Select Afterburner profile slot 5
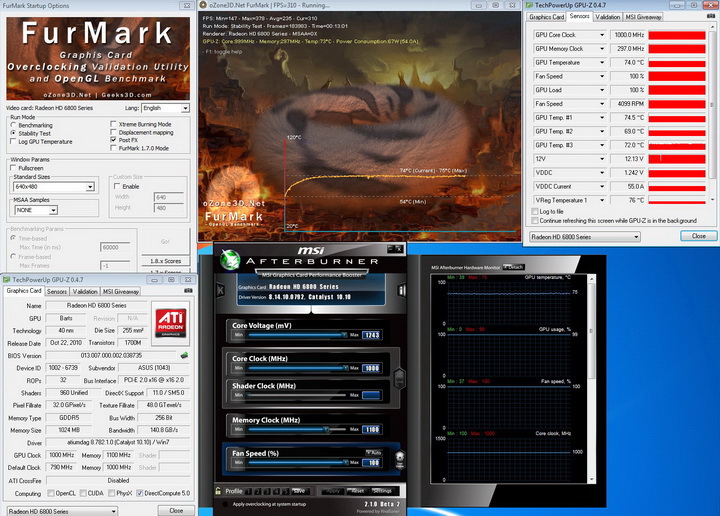This screenshot has width=720, height=516. (285, 491)
